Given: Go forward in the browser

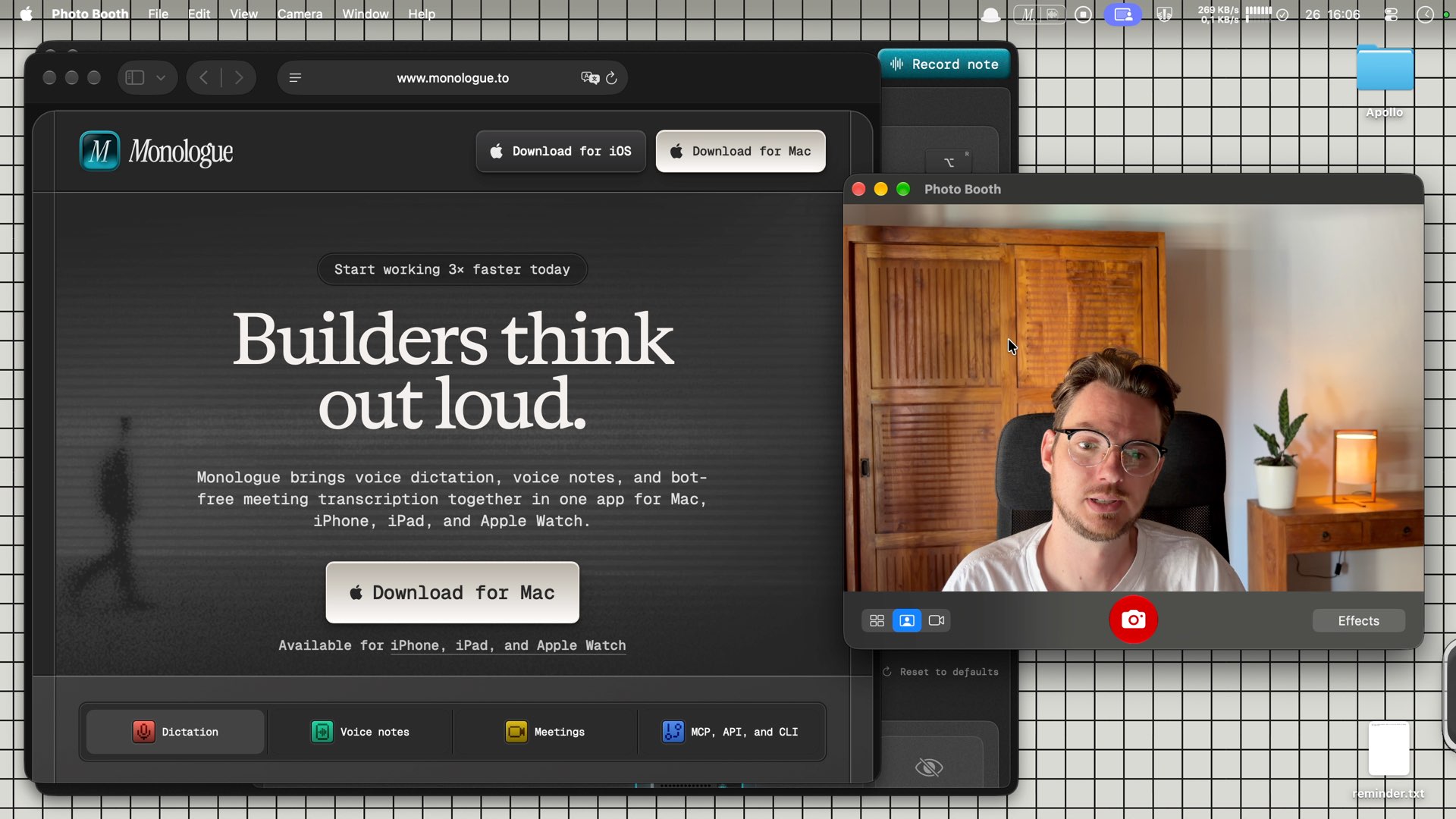Looking at the screenshot, I should pyautogui.click(x=239, y=77).
